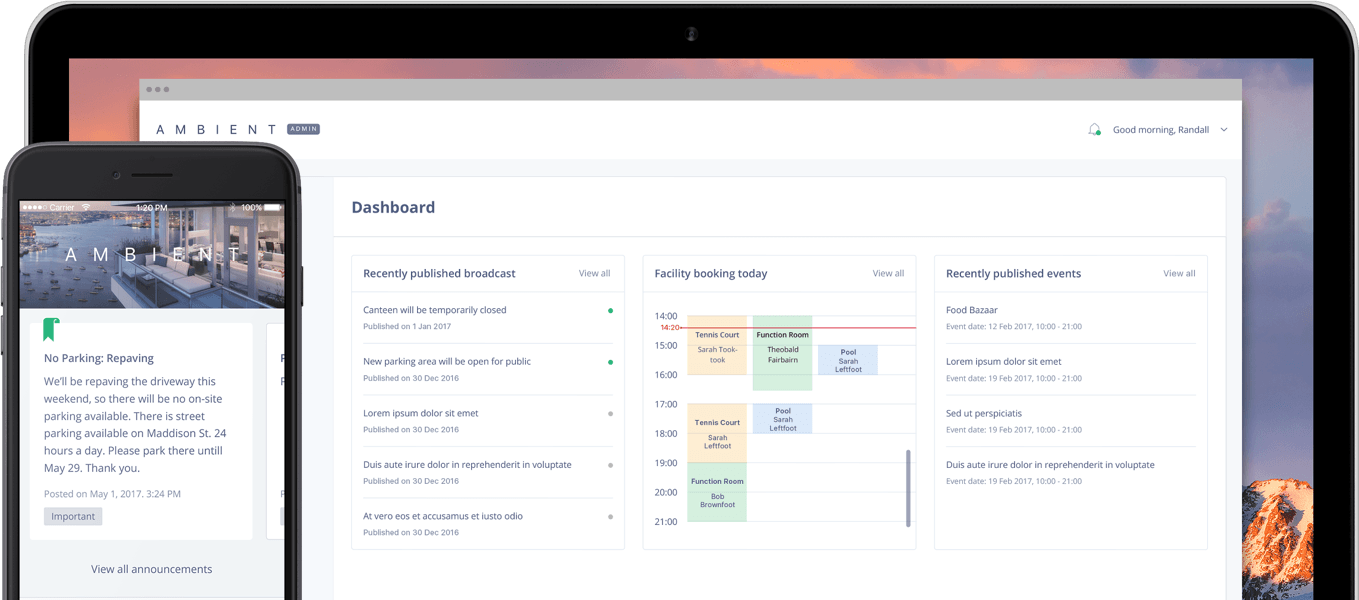Open the Food Bazaar event
This screenshot has width=1359, height=600.
(x=1071, y=318)
